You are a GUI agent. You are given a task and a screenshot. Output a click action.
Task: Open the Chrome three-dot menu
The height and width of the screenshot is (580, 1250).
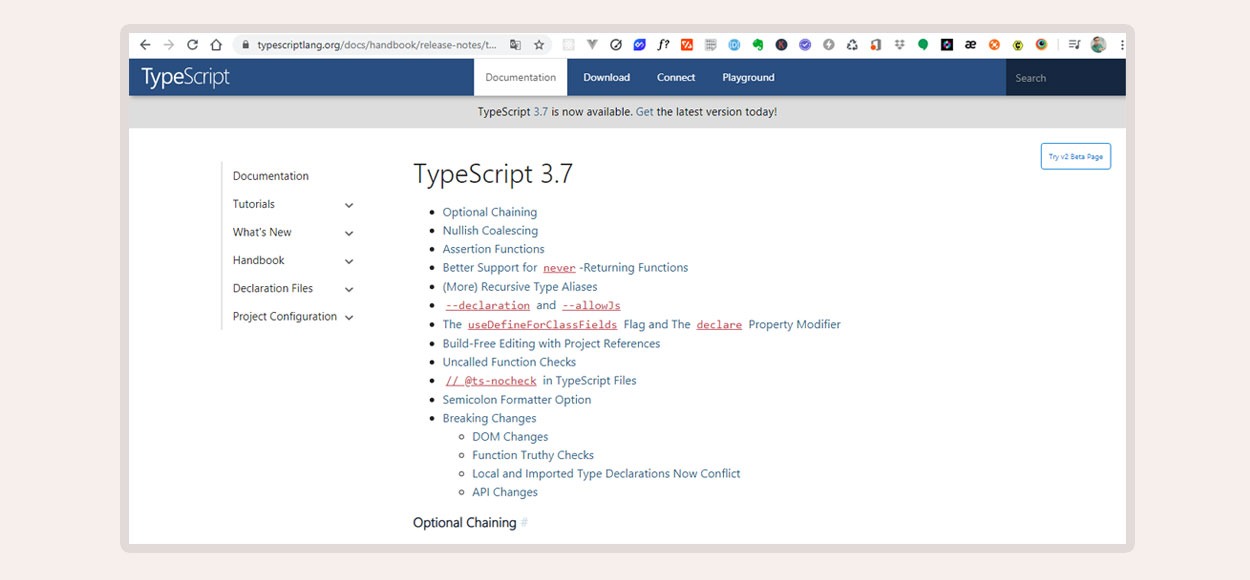tap(1122, 45)
